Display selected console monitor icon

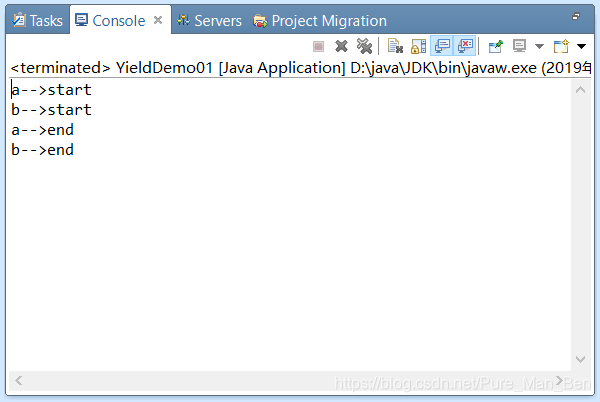(x=519, y=46)
